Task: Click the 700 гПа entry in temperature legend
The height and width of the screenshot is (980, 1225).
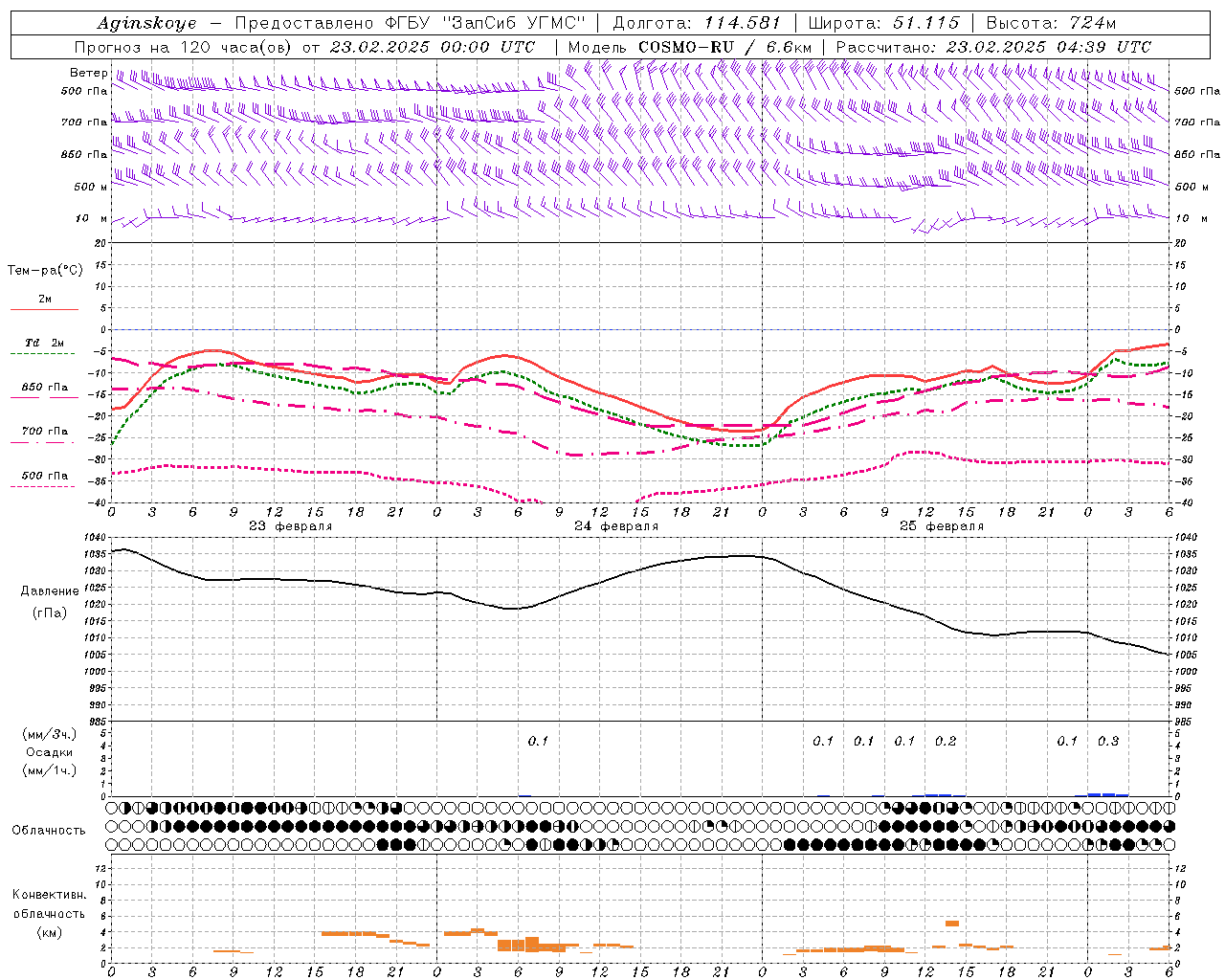Action: [x=45, y=431]
